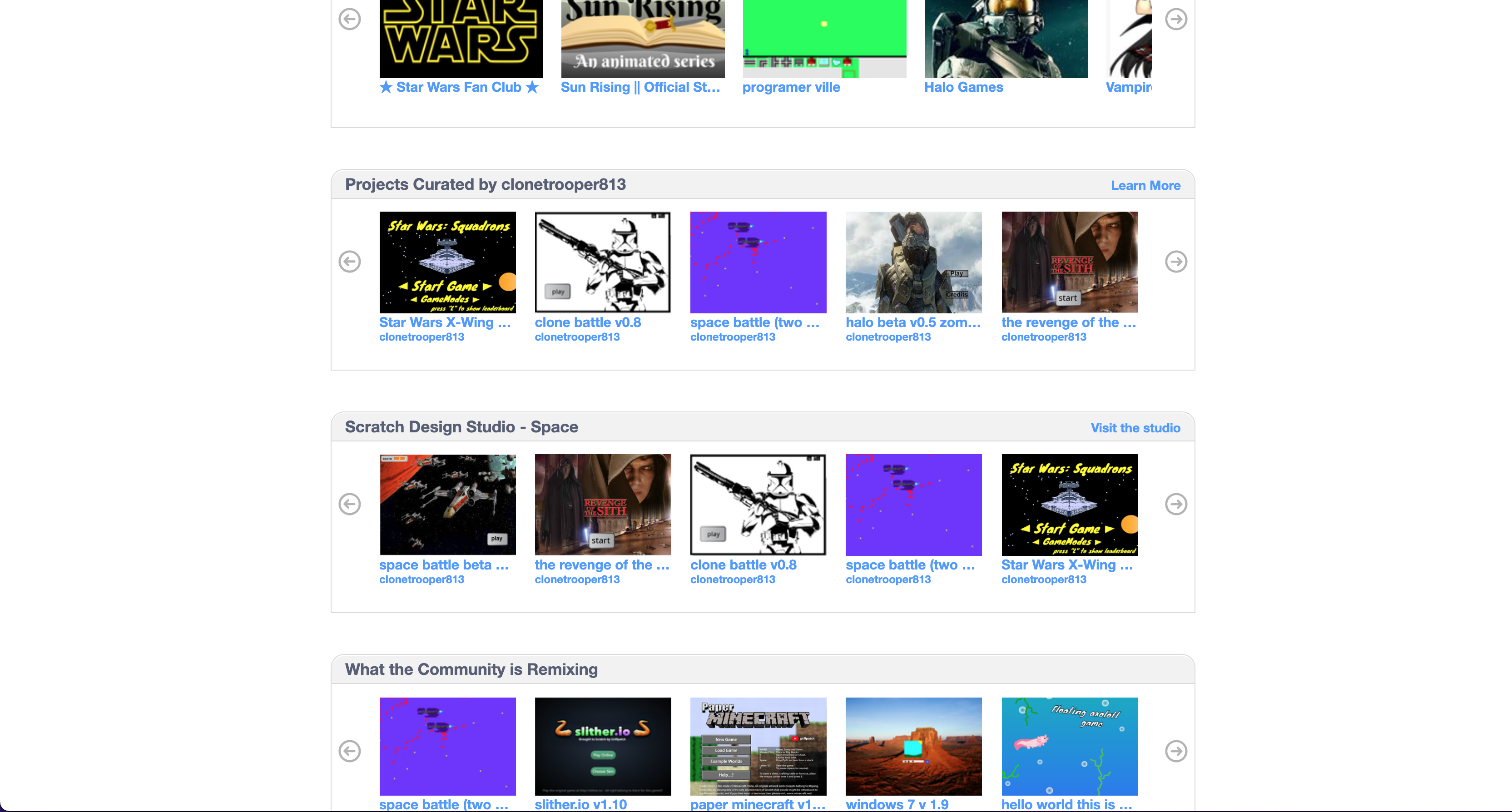1512x812 pixels.
Task: Open the Learn More link
Action: point(1145,185)
